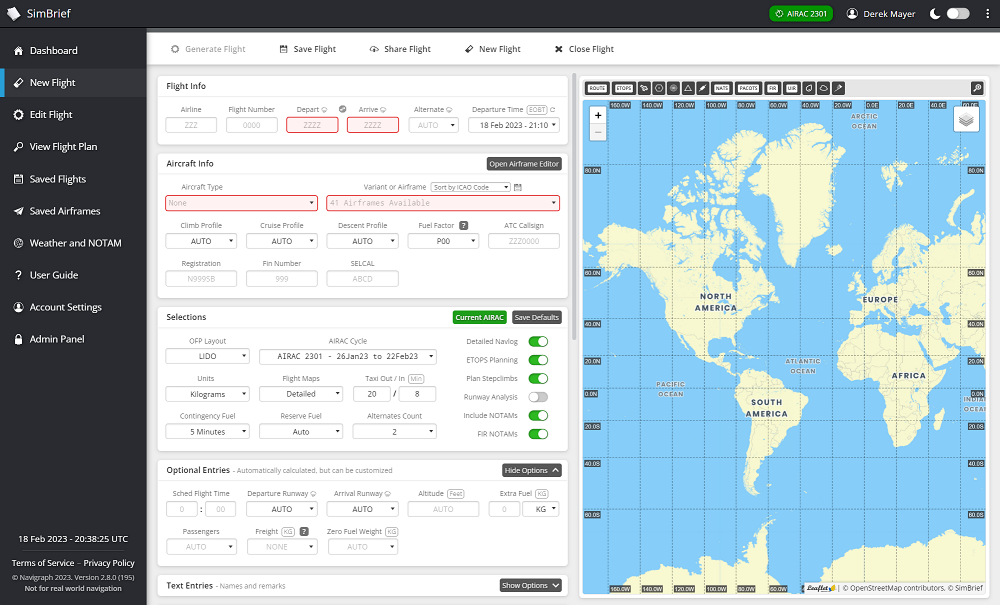
Task: Click the magnifier icon at map toolbar right
Action: [977, 89]
